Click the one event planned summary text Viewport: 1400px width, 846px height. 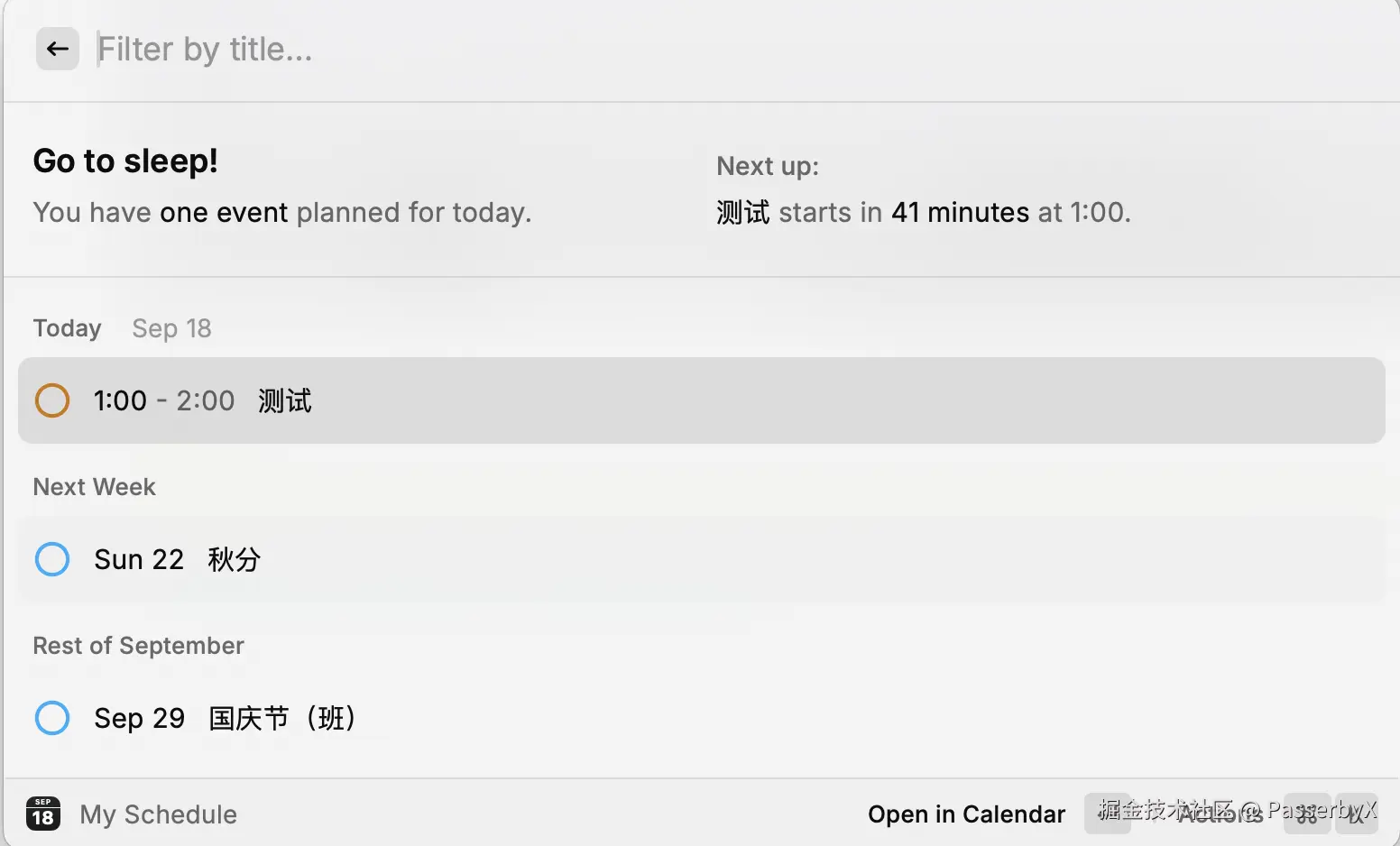point(282,213)
